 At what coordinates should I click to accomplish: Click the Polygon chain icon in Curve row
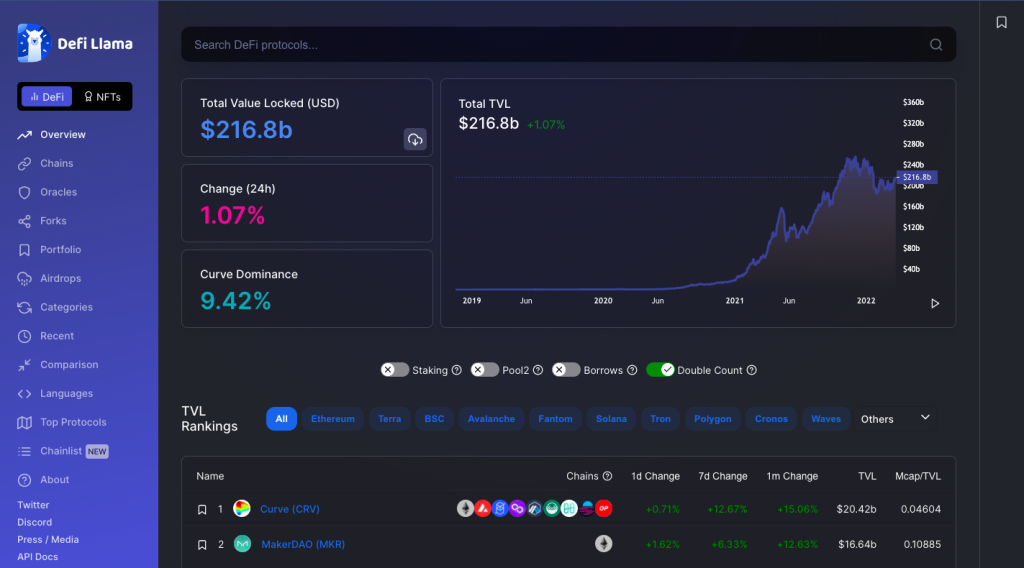pos(517,508)
